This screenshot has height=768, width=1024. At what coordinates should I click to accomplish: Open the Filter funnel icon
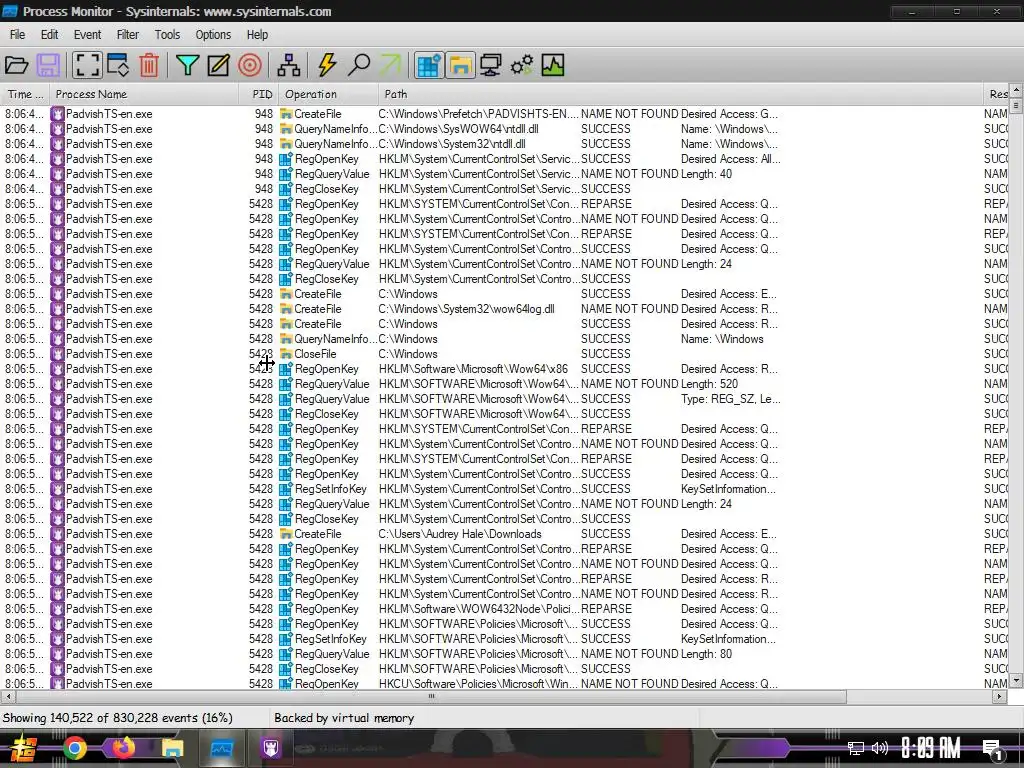pos(187,65)
